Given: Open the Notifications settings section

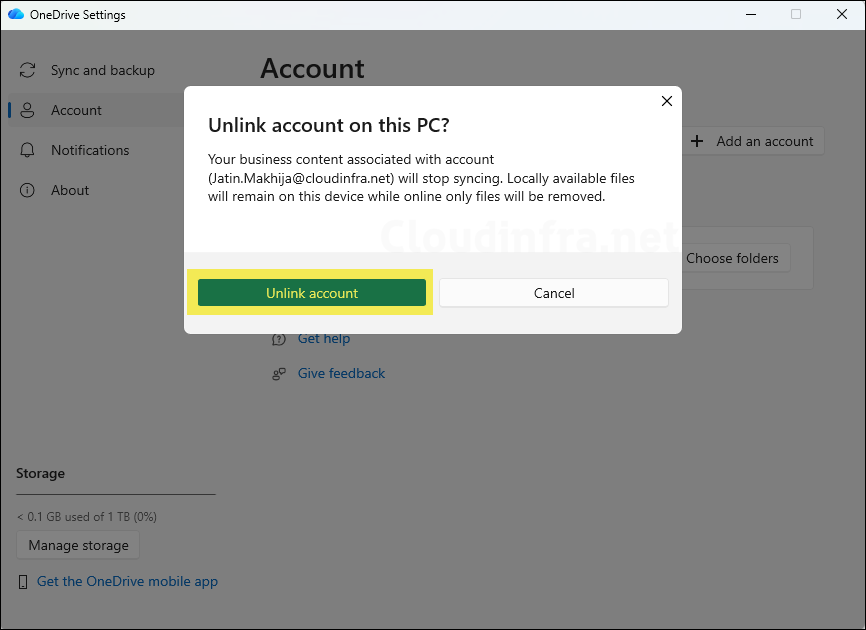Looking at the screenshot, I should tap(91, 150).
